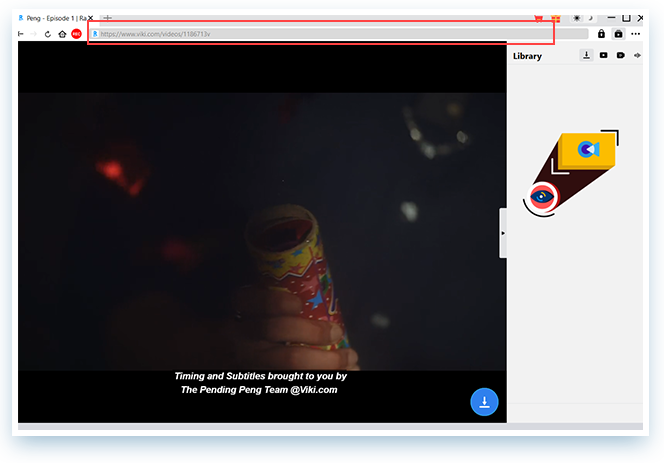
Task: Add a new tab with plus
Action: pyautogui.click(x=108, y=18)
